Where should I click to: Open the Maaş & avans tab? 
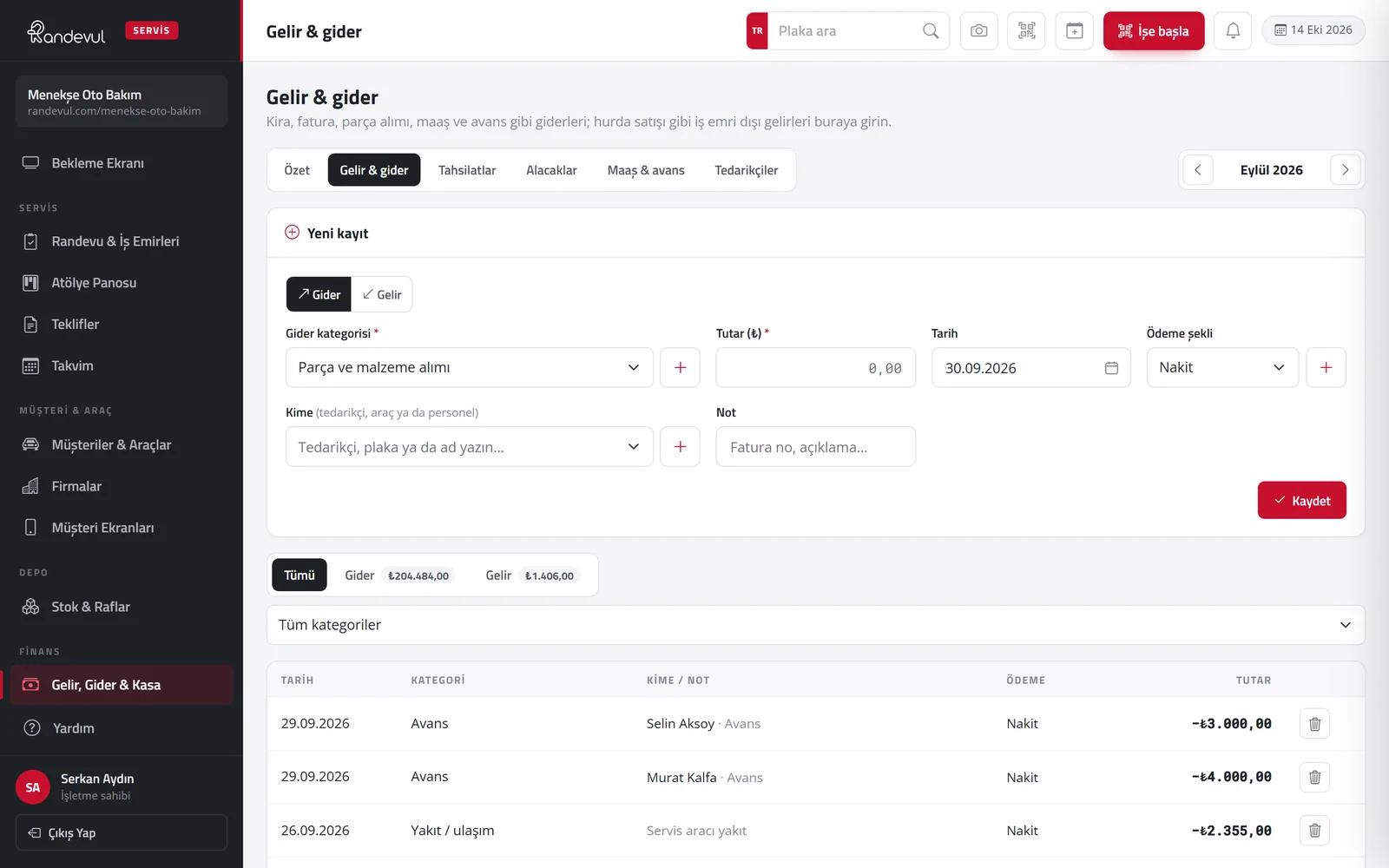point(646,170)
